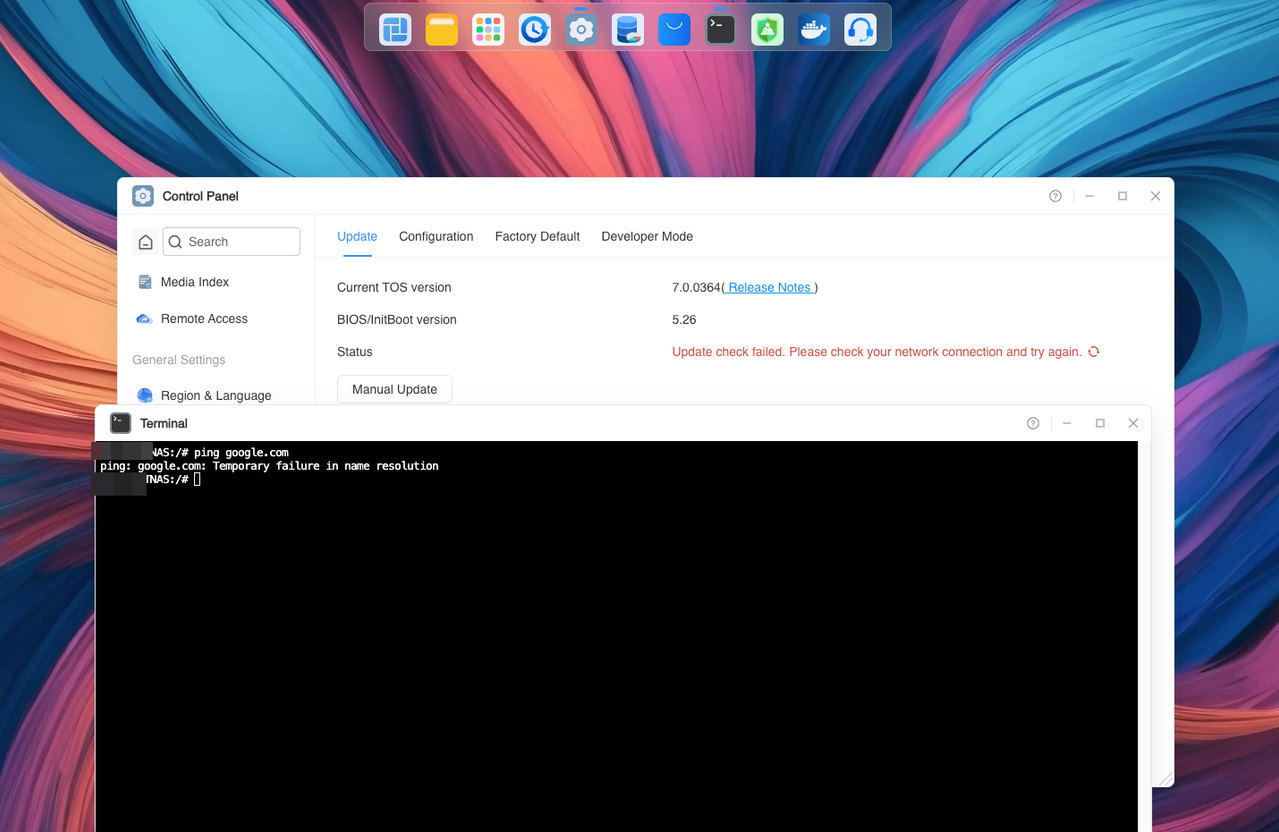Open the desktop widgets icon in dock
Screen dimensions: 1279x832
point(395,30)
